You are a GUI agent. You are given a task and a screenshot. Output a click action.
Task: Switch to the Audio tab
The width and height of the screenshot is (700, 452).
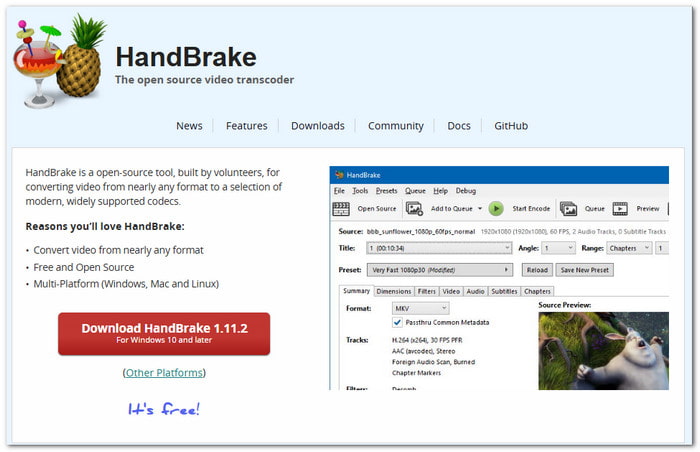point(475,291)
